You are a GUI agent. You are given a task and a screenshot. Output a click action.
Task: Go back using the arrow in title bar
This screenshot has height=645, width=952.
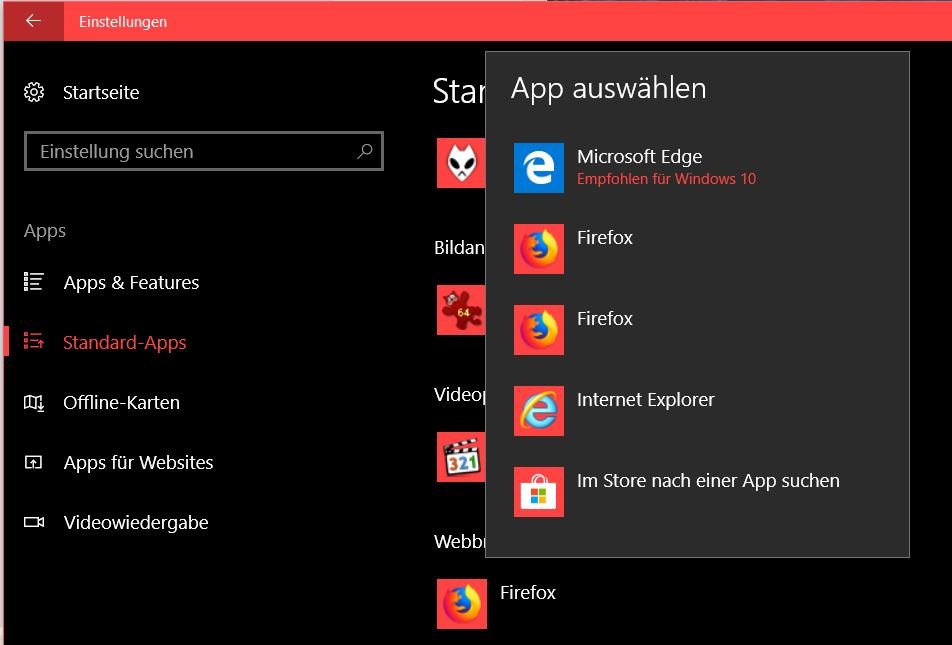pos(33,21)
